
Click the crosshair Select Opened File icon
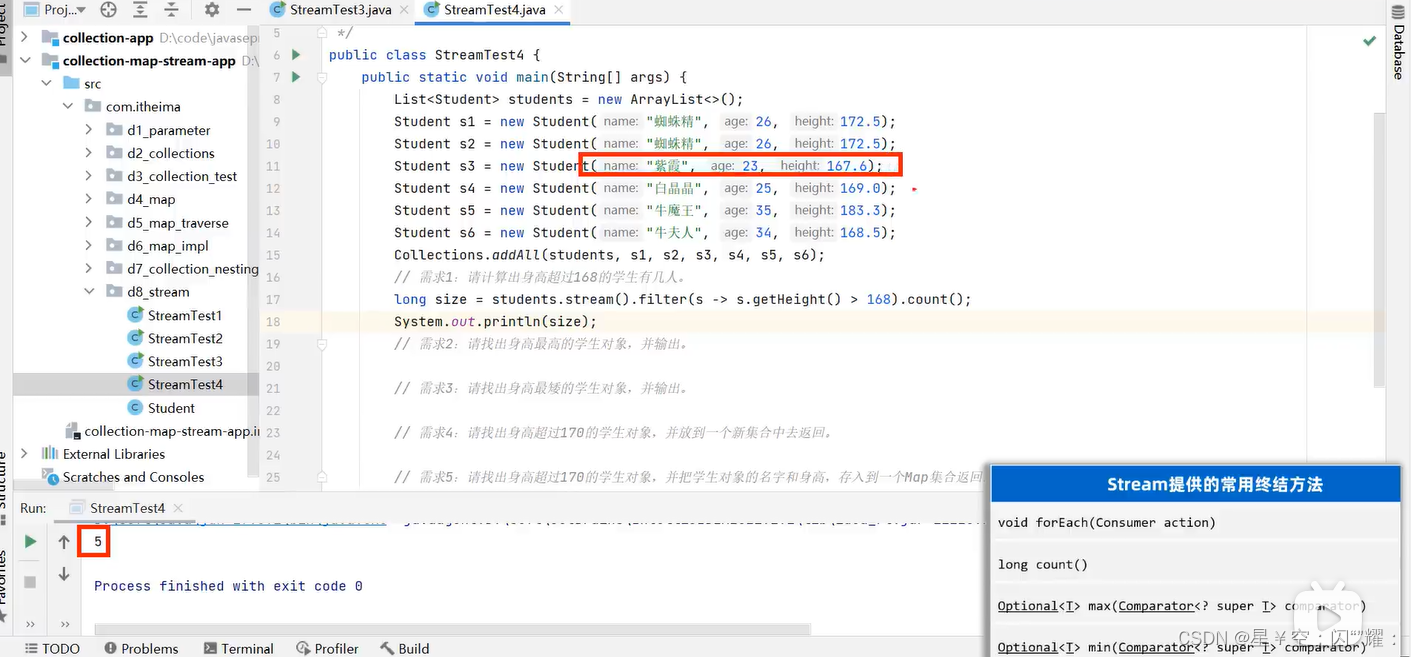coord(107,10)
